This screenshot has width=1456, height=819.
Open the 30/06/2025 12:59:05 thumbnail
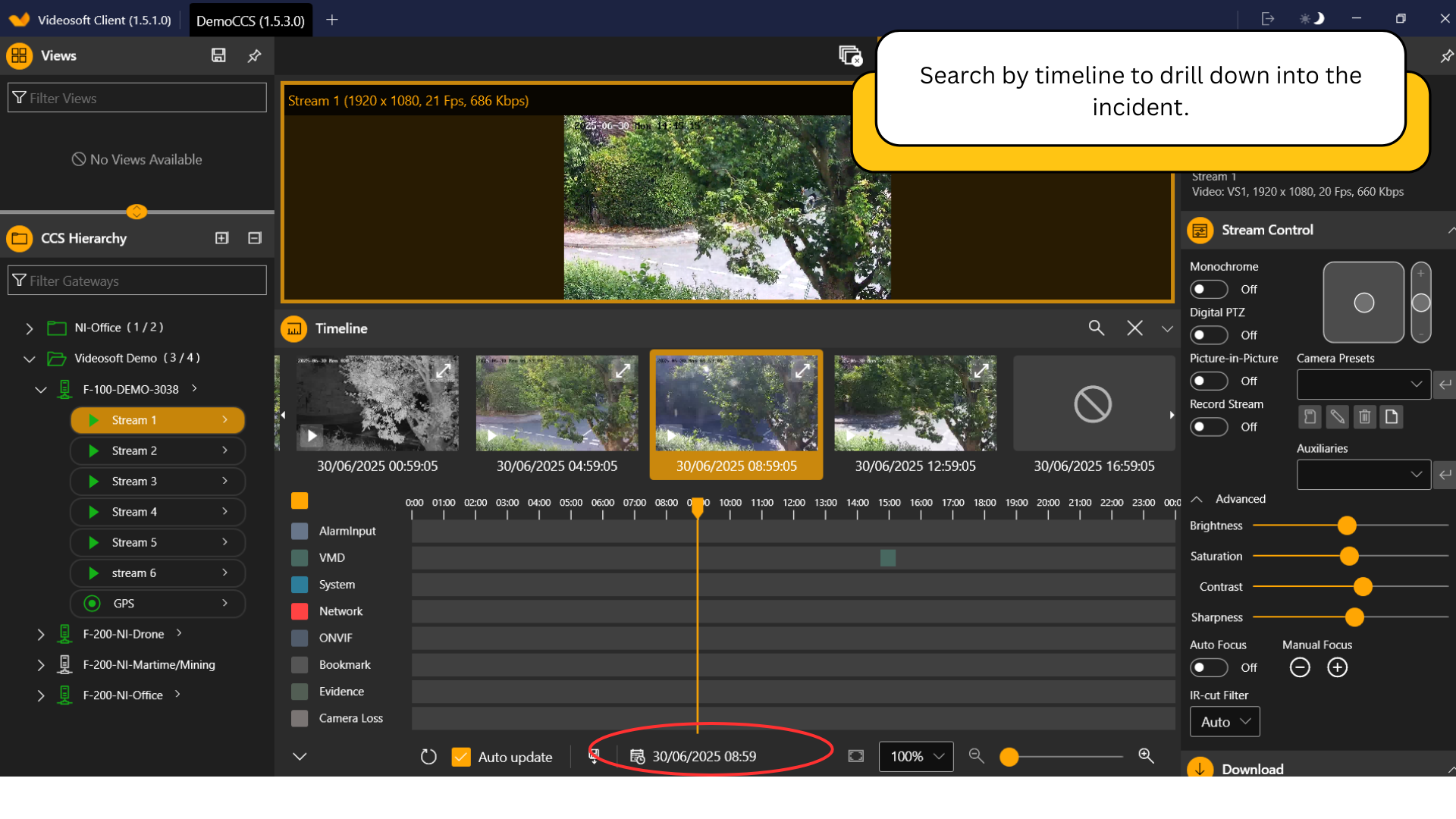915,403
